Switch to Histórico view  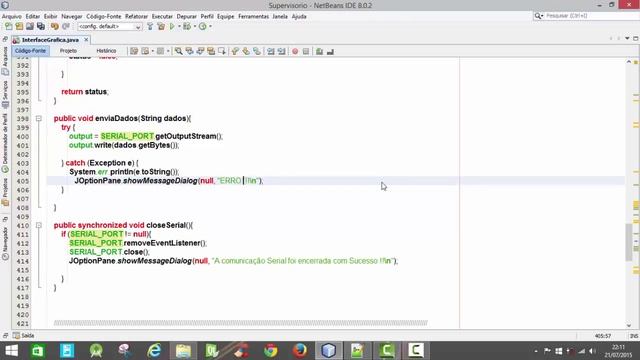[106, 51]
